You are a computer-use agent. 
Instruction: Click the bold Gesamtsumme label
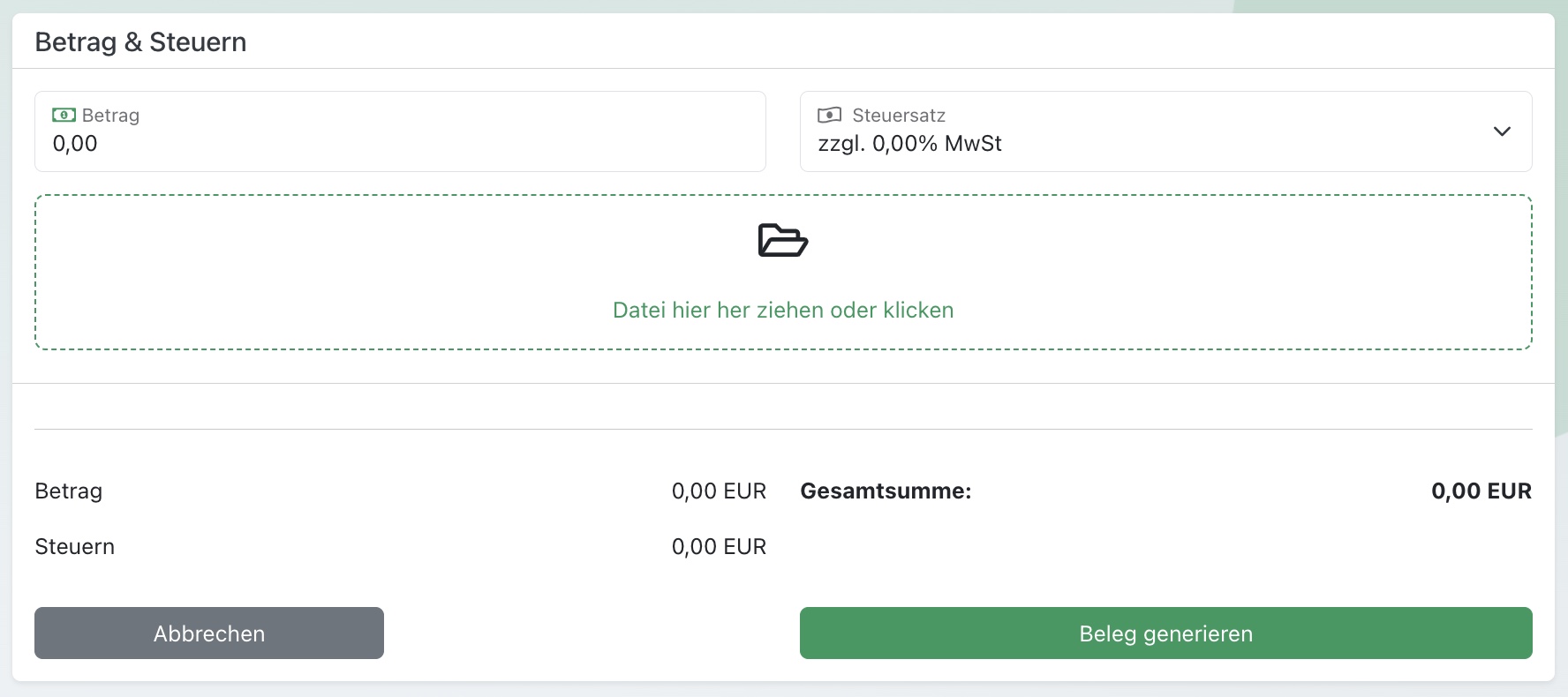(x=886, y=491)
